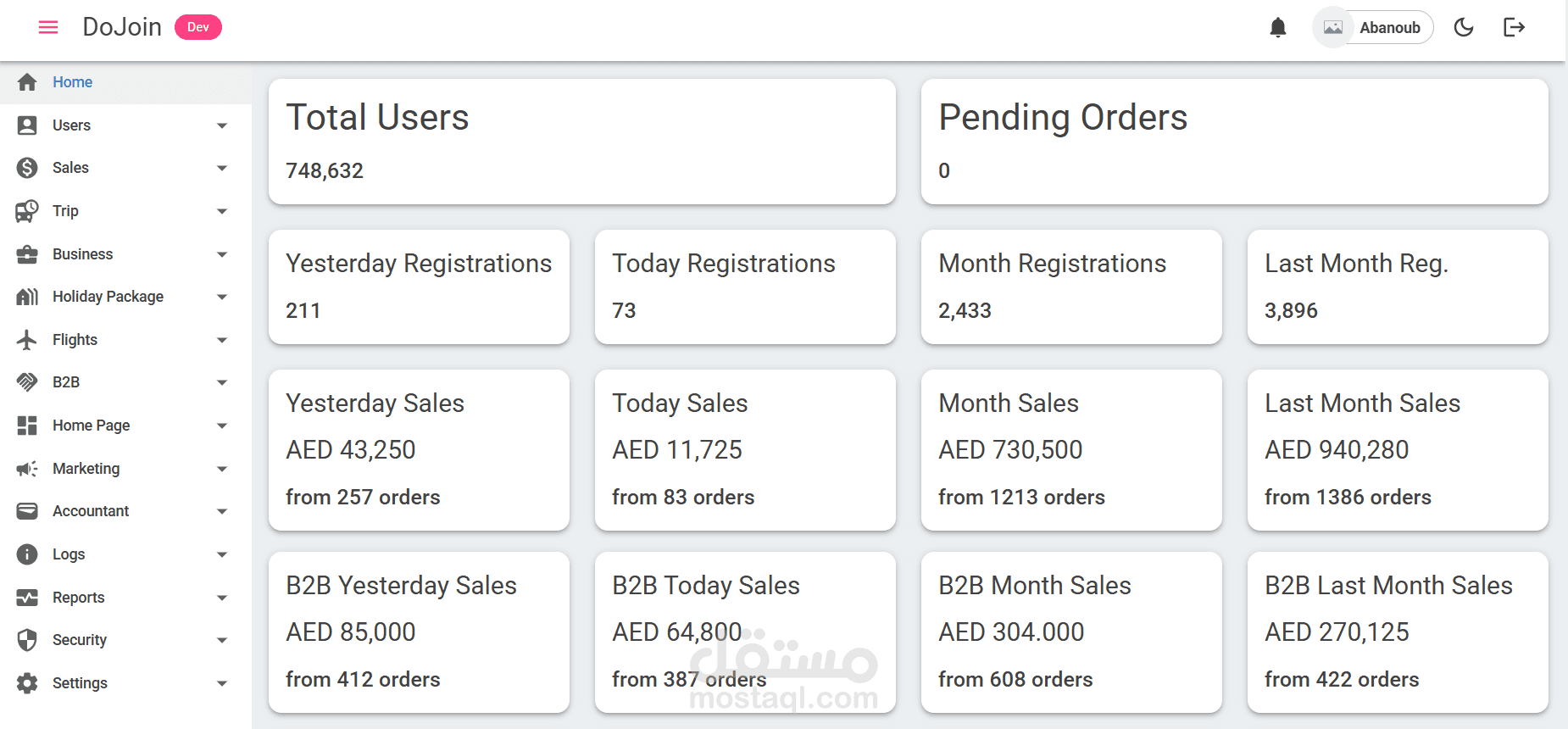This screenshot has width=1568, height=729.
Task: Click the Dev environment badge
Action: coord(198,27)
